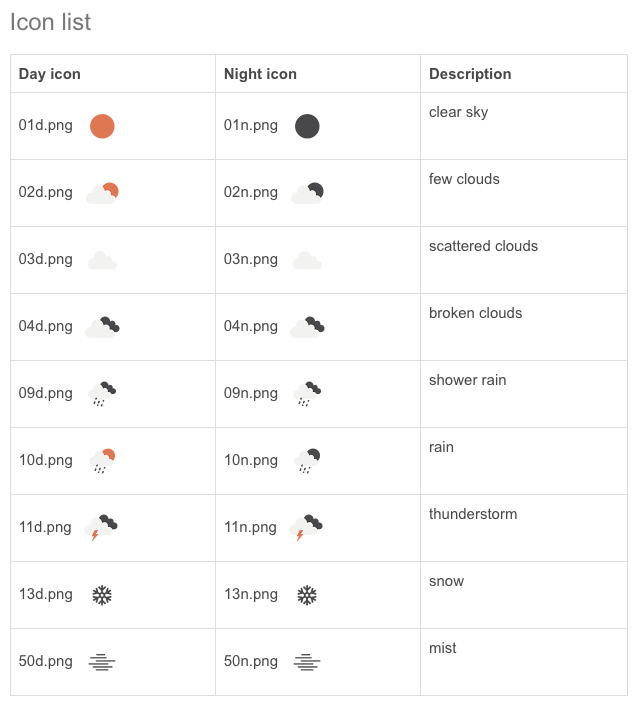Click the rain night icon with moon
The height and width of the screenshot is (706, 635).
pos(307,461)
